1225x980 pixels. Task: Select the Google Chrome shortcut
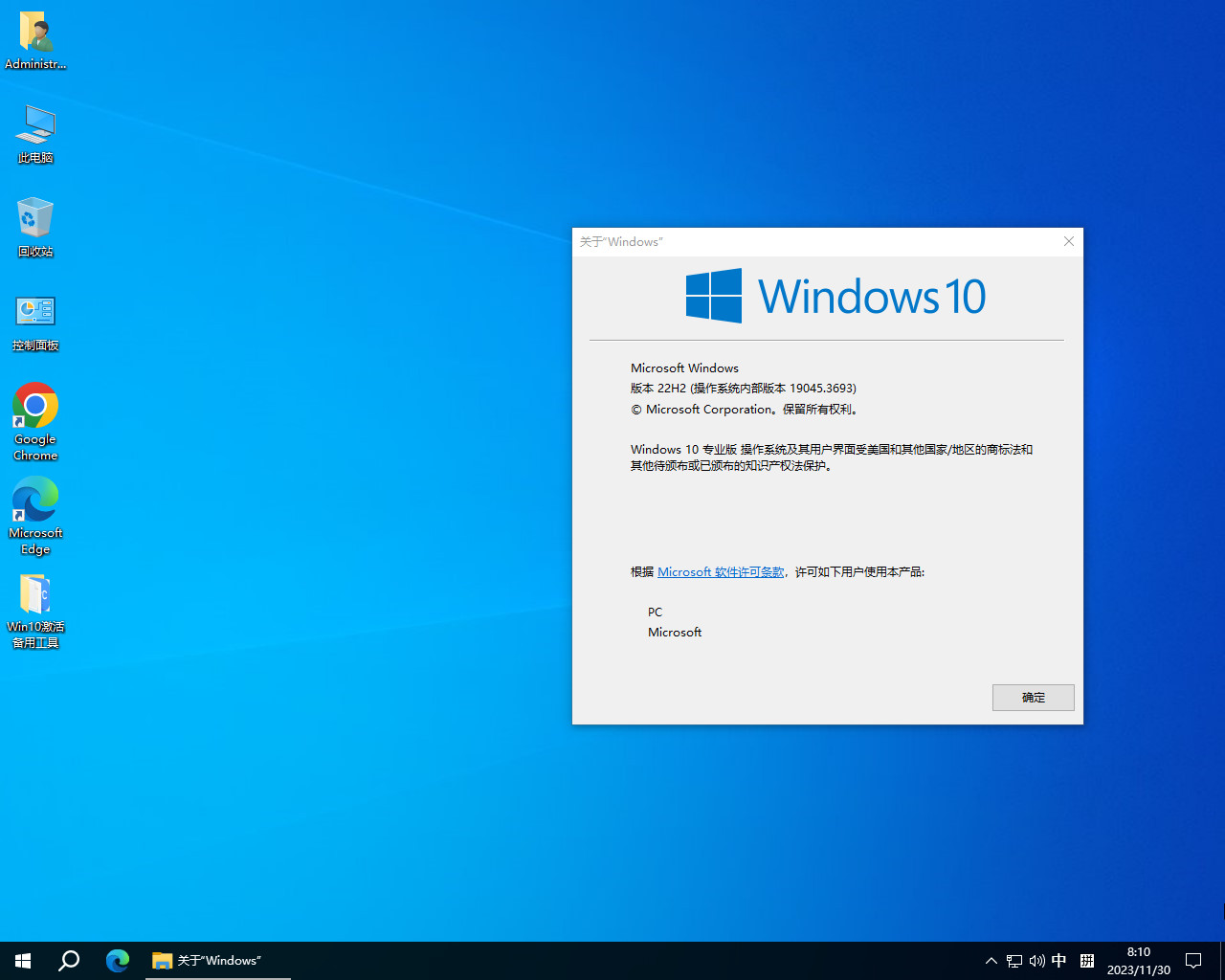tap(35, 422)
